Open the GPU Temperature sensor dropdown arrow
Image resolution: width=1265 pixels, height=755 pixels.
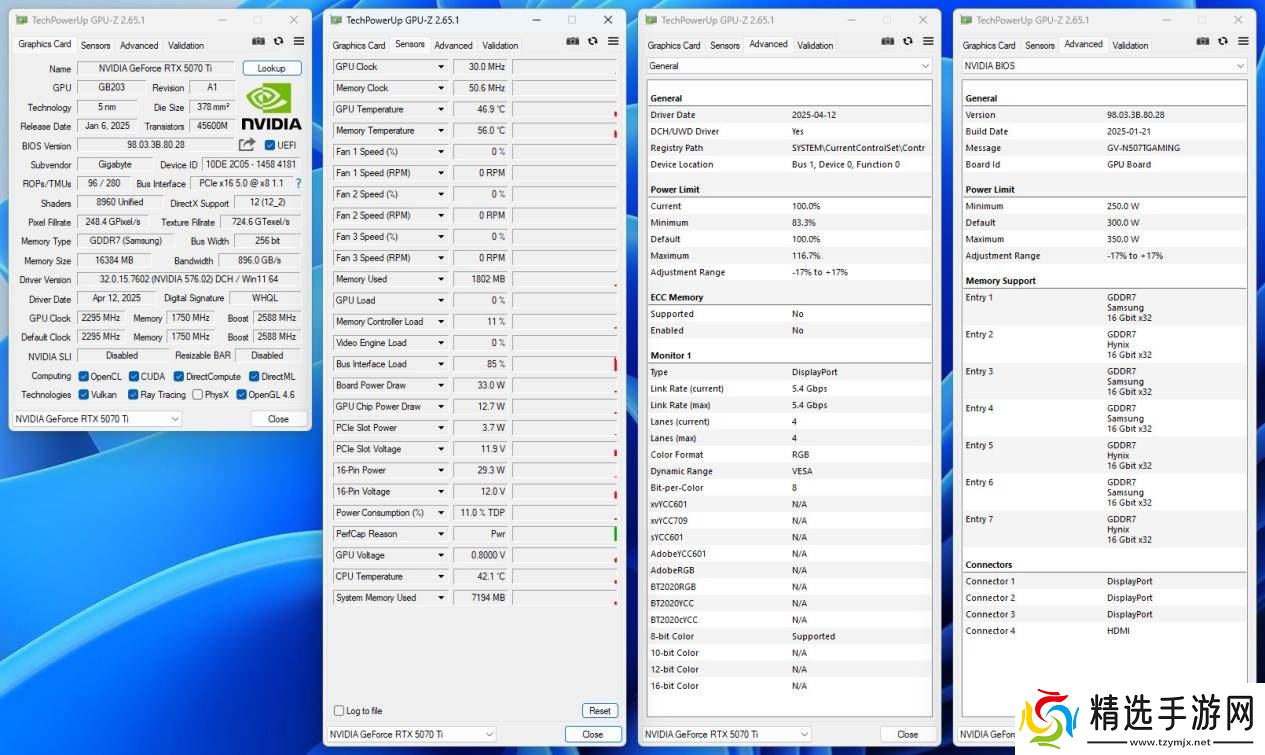click(440, 109)
